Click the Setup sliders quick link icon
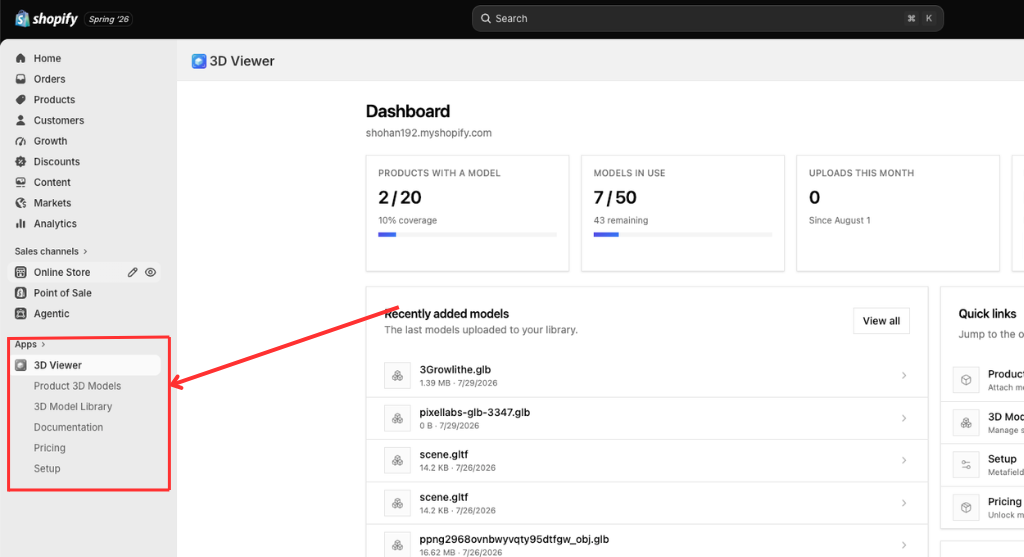Image resolution: width=1024 pixels, height=557 pixels. click(966, 465)
